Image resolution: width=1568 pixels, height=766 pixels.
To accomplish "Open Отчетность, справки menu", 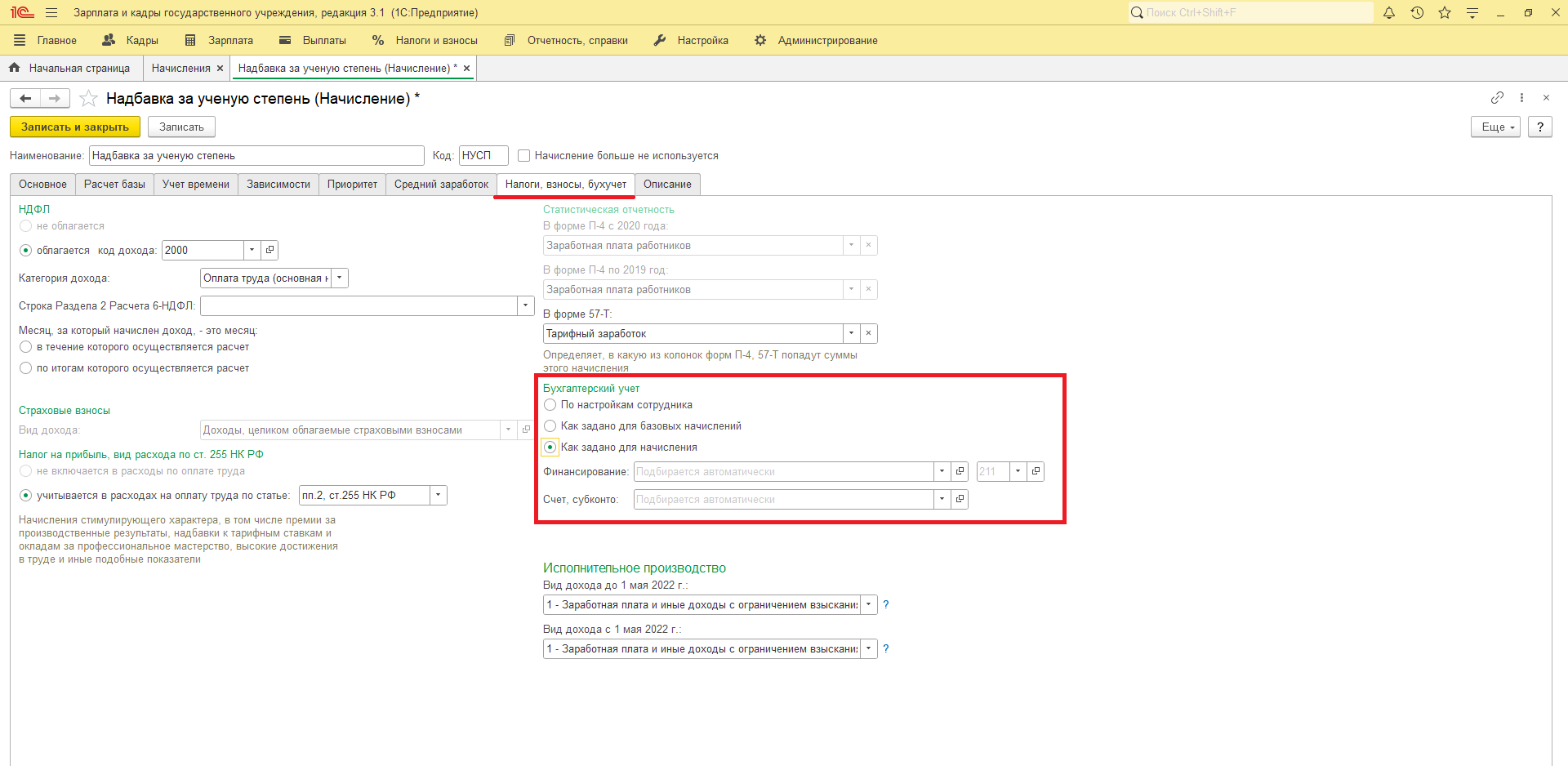I will point(566,40).
